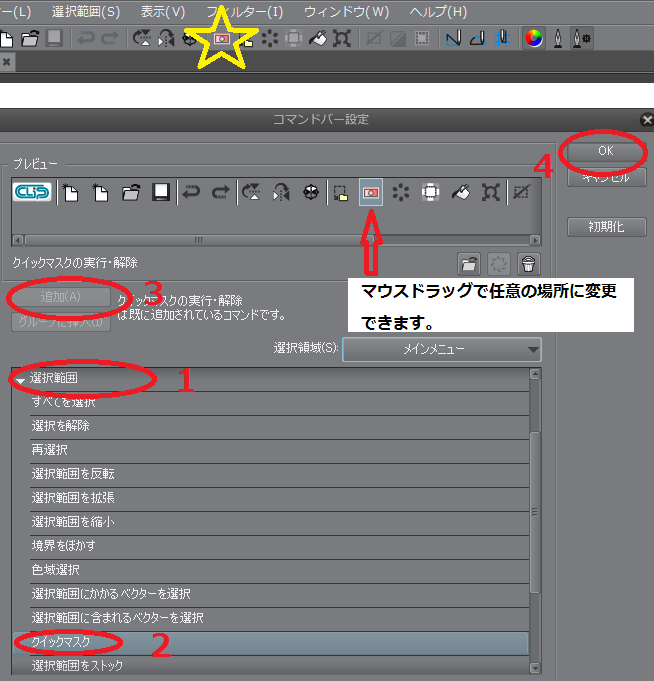Open the 選択範囲(S) menu in the menu bar

click(x=86, y=12)
